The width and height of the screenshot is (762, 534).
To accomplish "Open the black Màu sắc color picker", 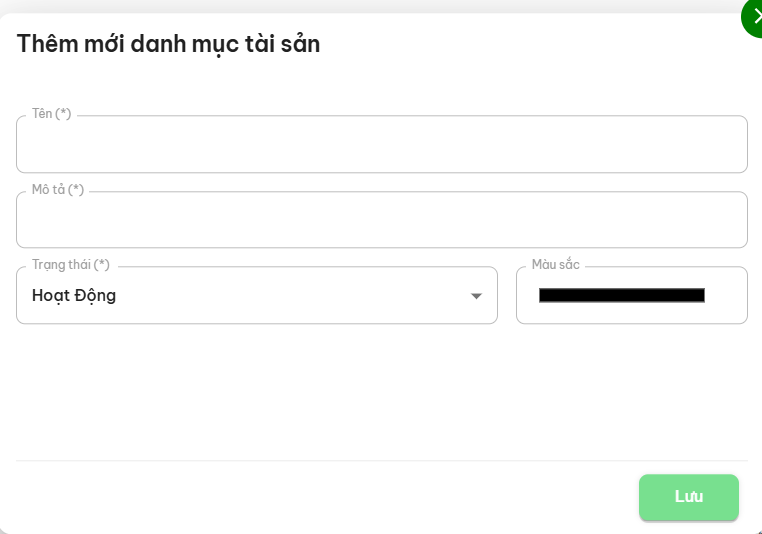I will pos(621,295).
